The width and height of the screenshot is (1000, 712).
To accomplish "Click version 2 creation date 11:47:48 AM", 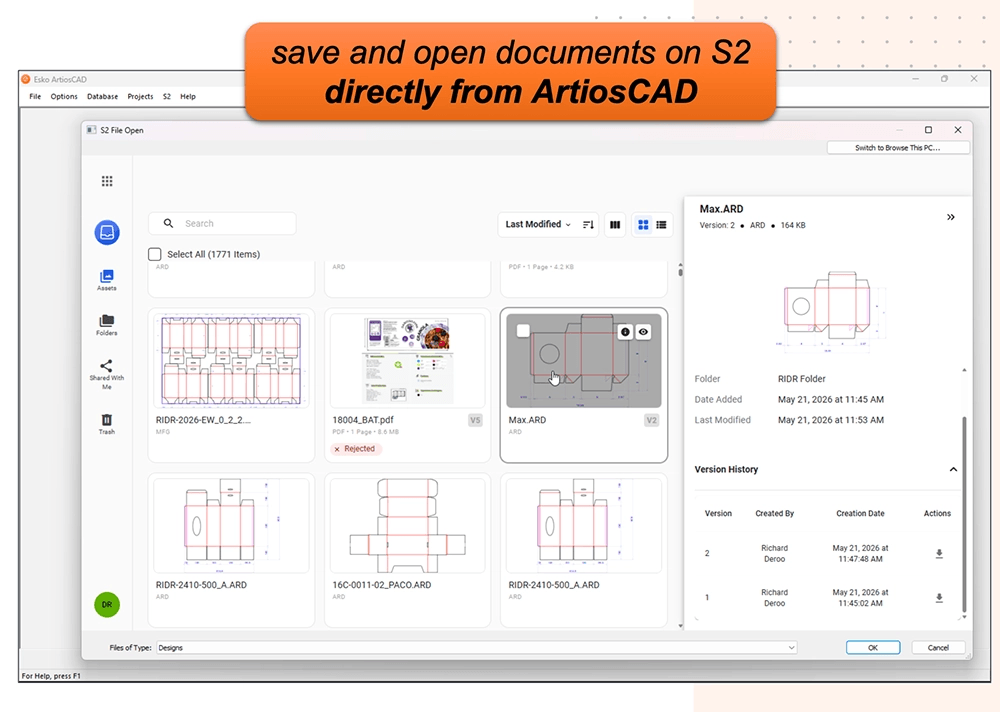I will pyautogui.click(x=860, y=553).
